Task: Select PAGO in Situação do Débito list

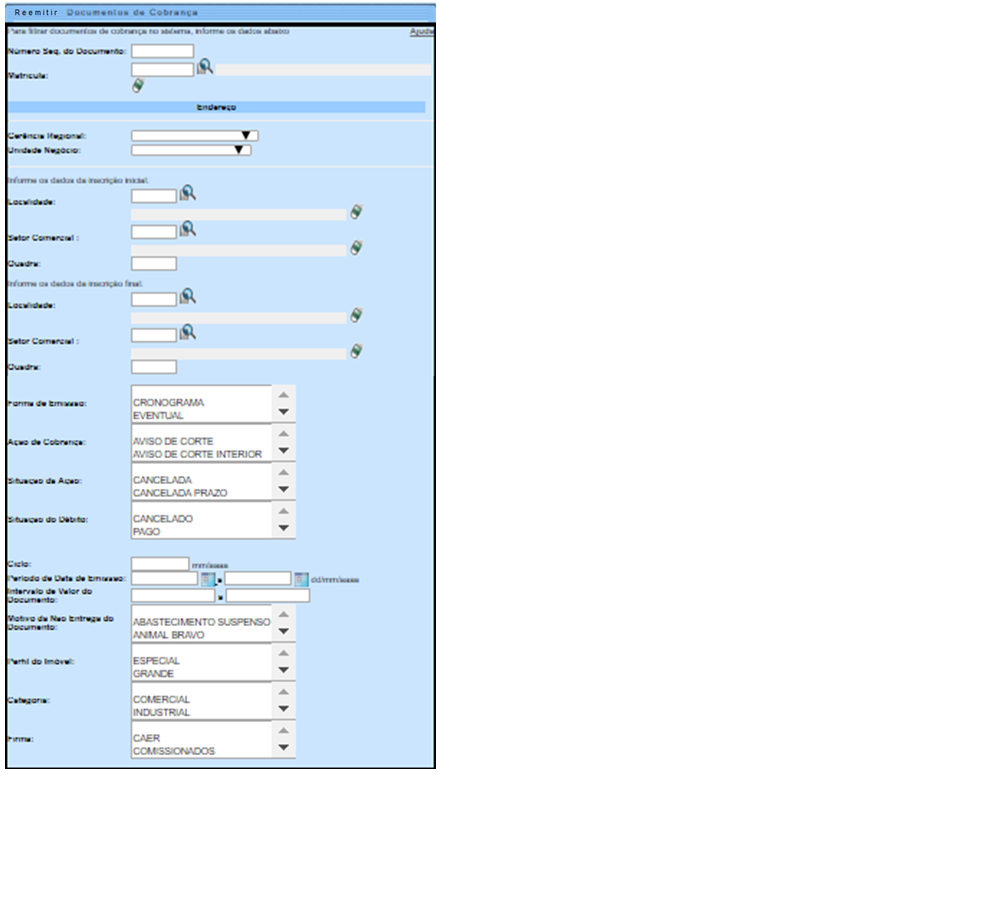Action: pos(146,532)
